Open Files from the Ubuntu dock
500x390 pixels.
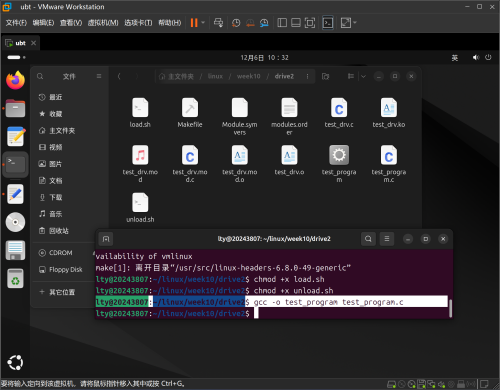tap(15, 108)
